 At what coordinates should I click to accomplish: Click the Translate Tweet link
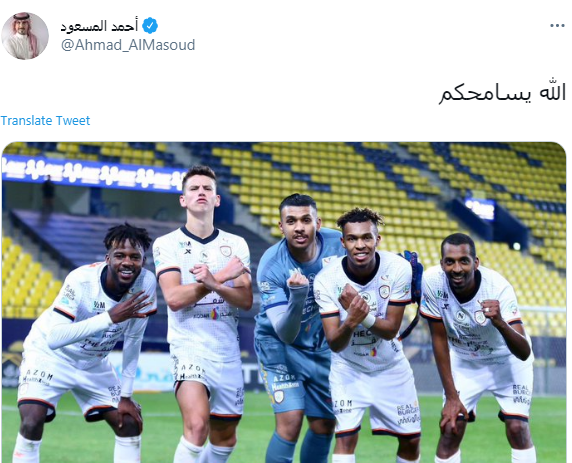45,120
